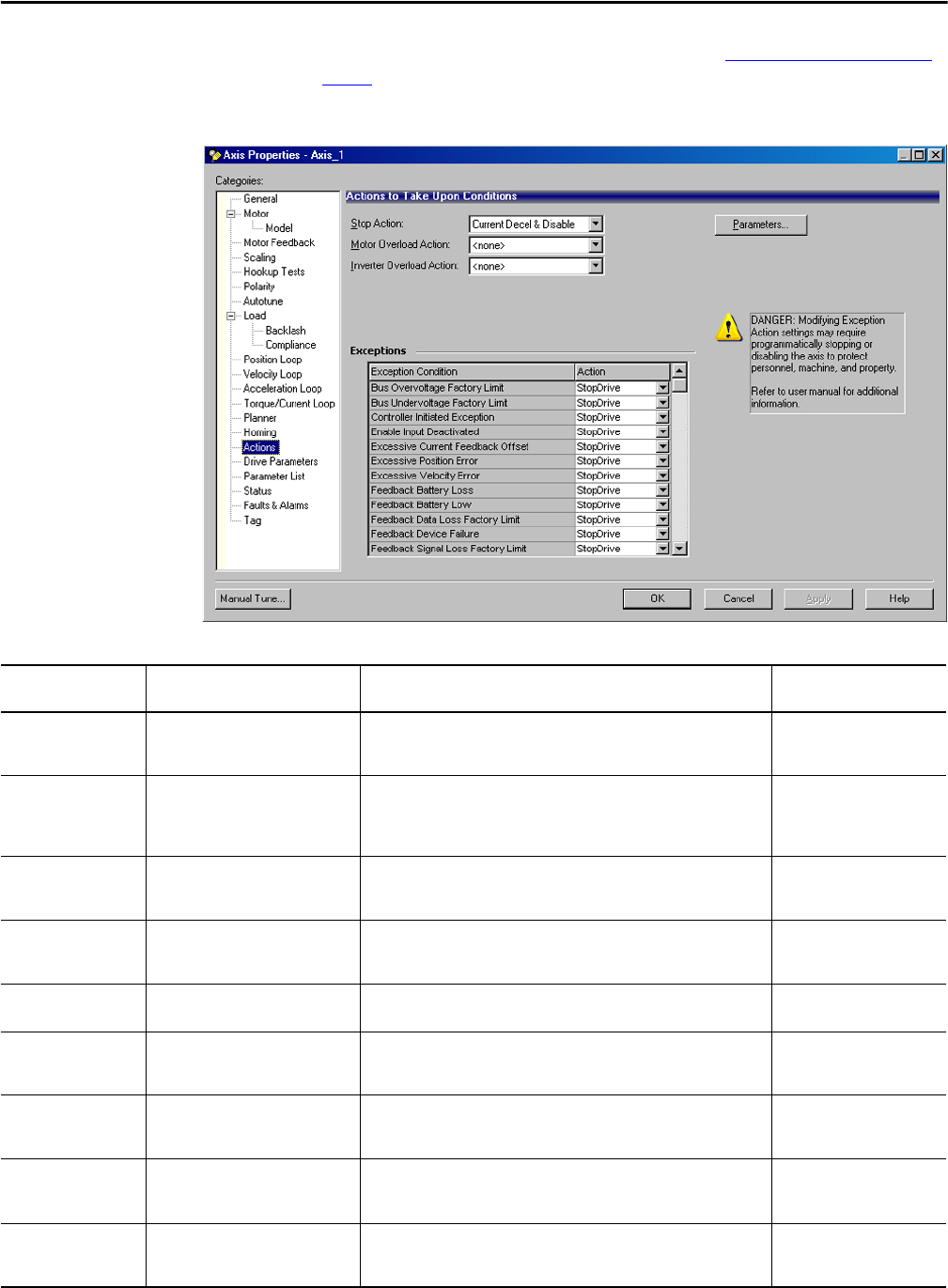The image size is (948, 1288).
Task: Minimize the Axis Properties window
Action: point(904,155)
